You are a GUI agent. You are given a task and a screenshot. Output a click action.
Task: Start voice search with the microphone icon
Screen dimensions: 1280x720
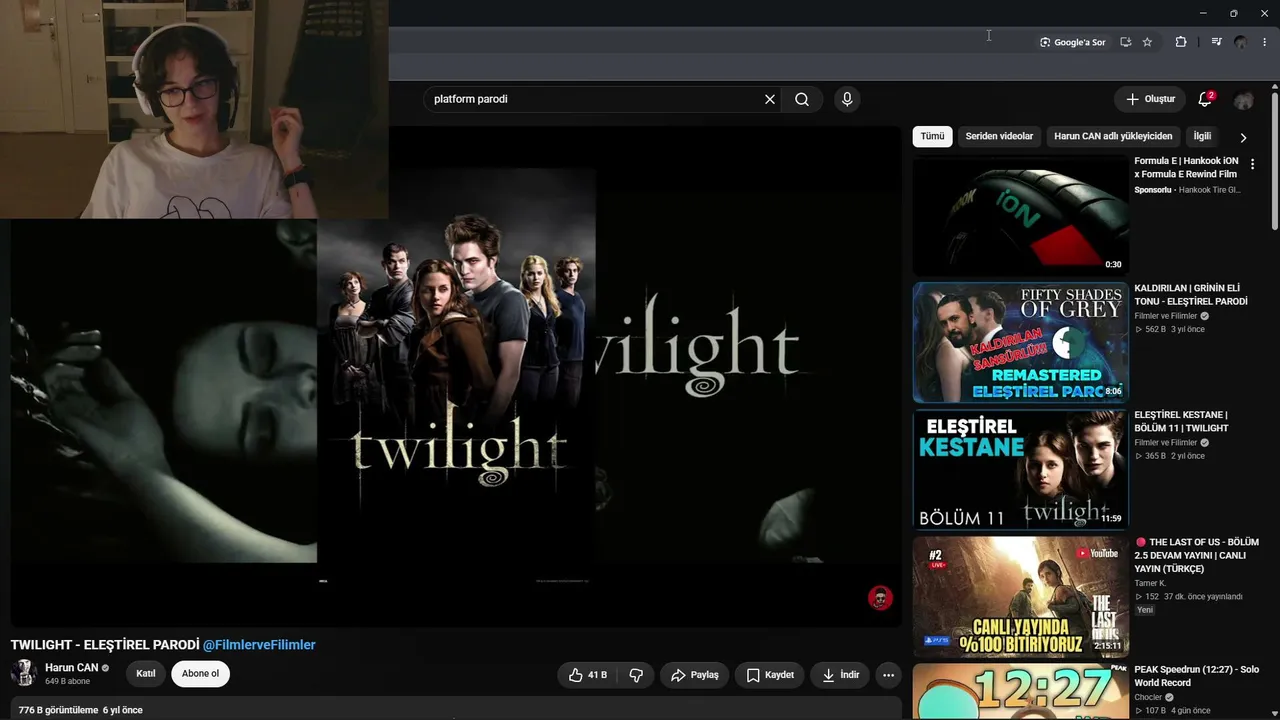tap(847, 99)
